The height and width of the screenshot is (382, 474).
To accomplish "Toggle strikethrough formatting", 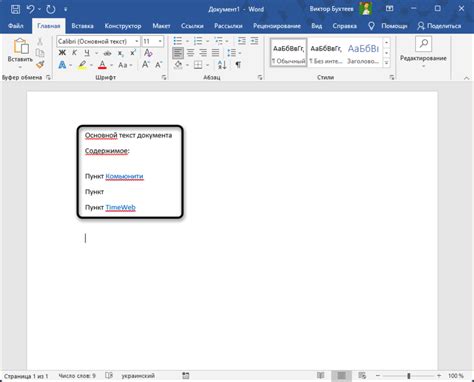I will (107, 53).
